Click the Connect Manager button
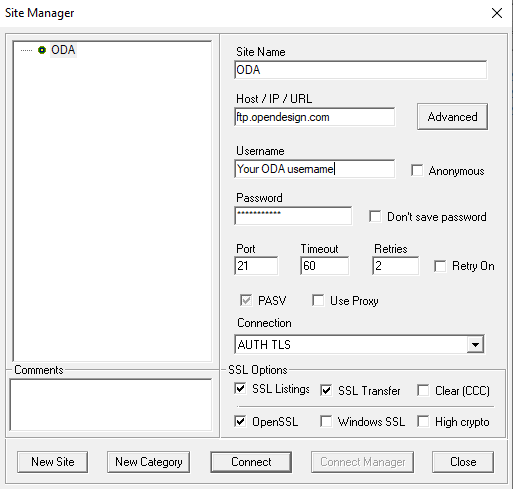This screenshot has height=489, width=513. click(362, 462)
